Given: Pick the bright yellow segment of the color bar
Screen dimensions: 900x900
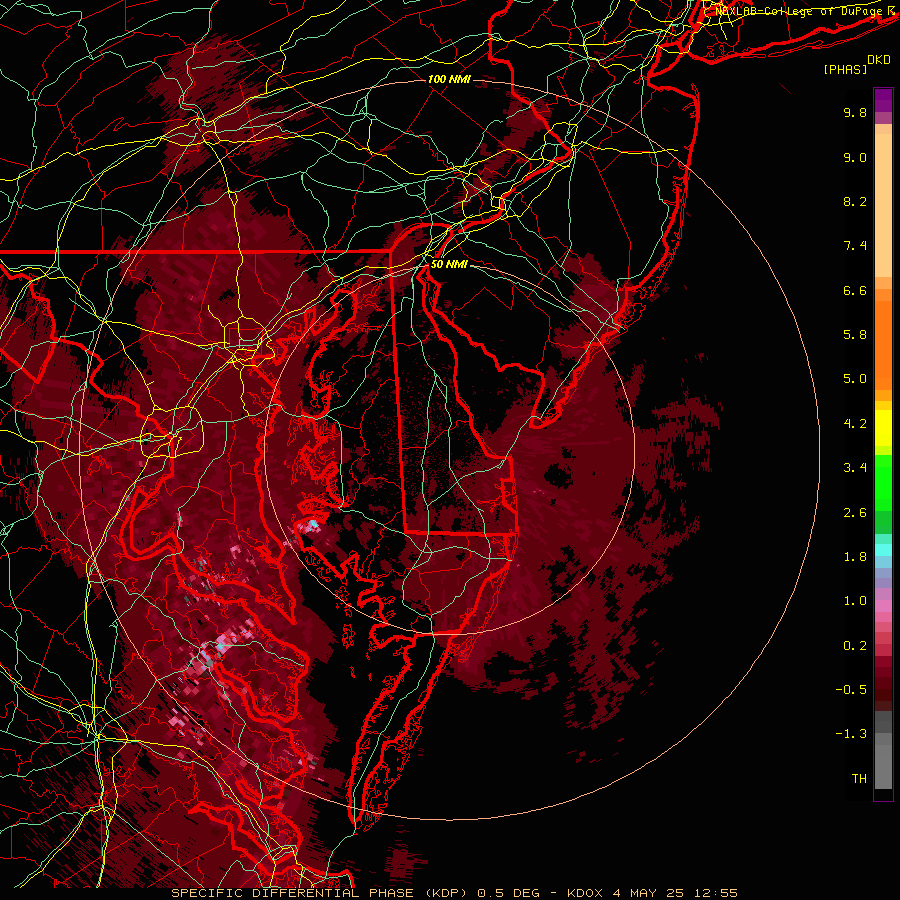Looking at the screenshot, I should point(883,428).
